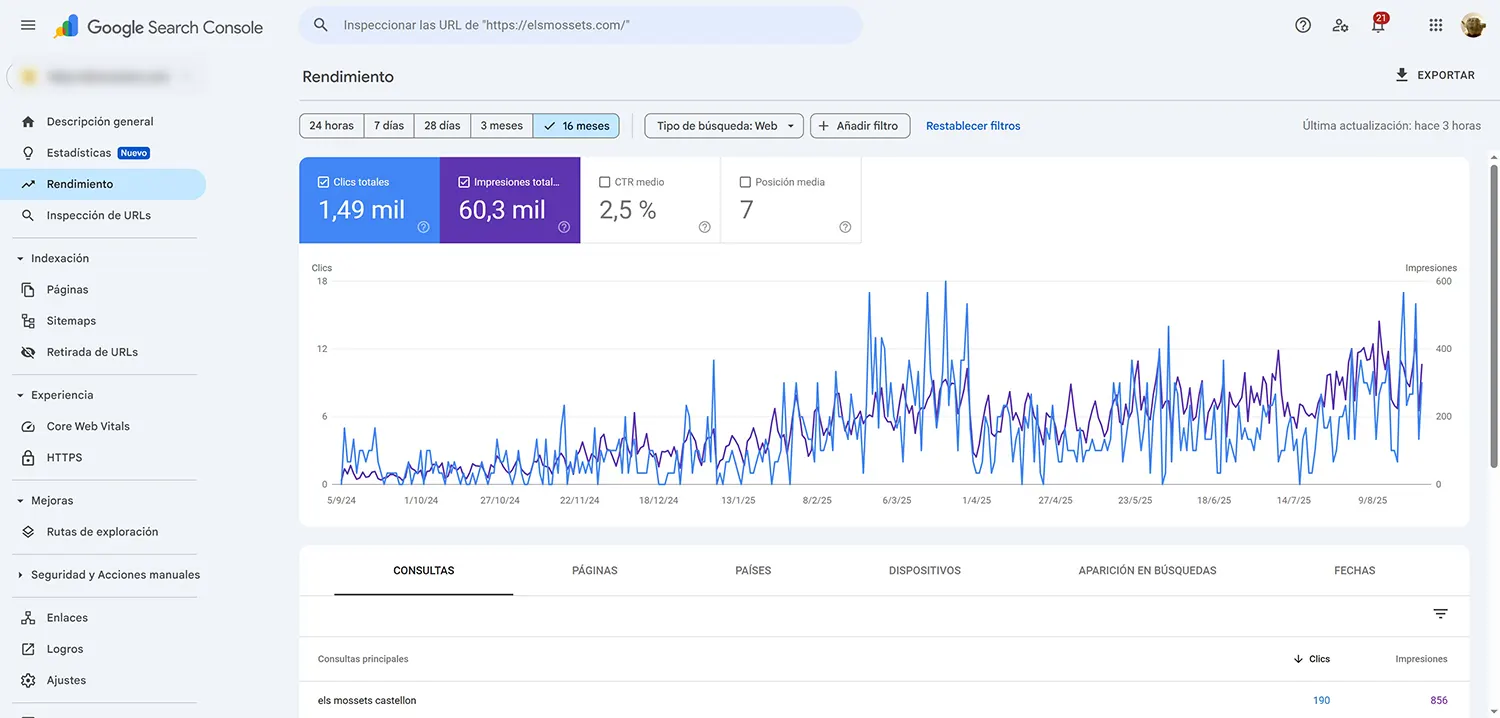The height and width of the screenshot is (718, 1500).
Task: Select the Logros trophy icon in sidebar
Action: pyautogui.click(x=29, y=648)
